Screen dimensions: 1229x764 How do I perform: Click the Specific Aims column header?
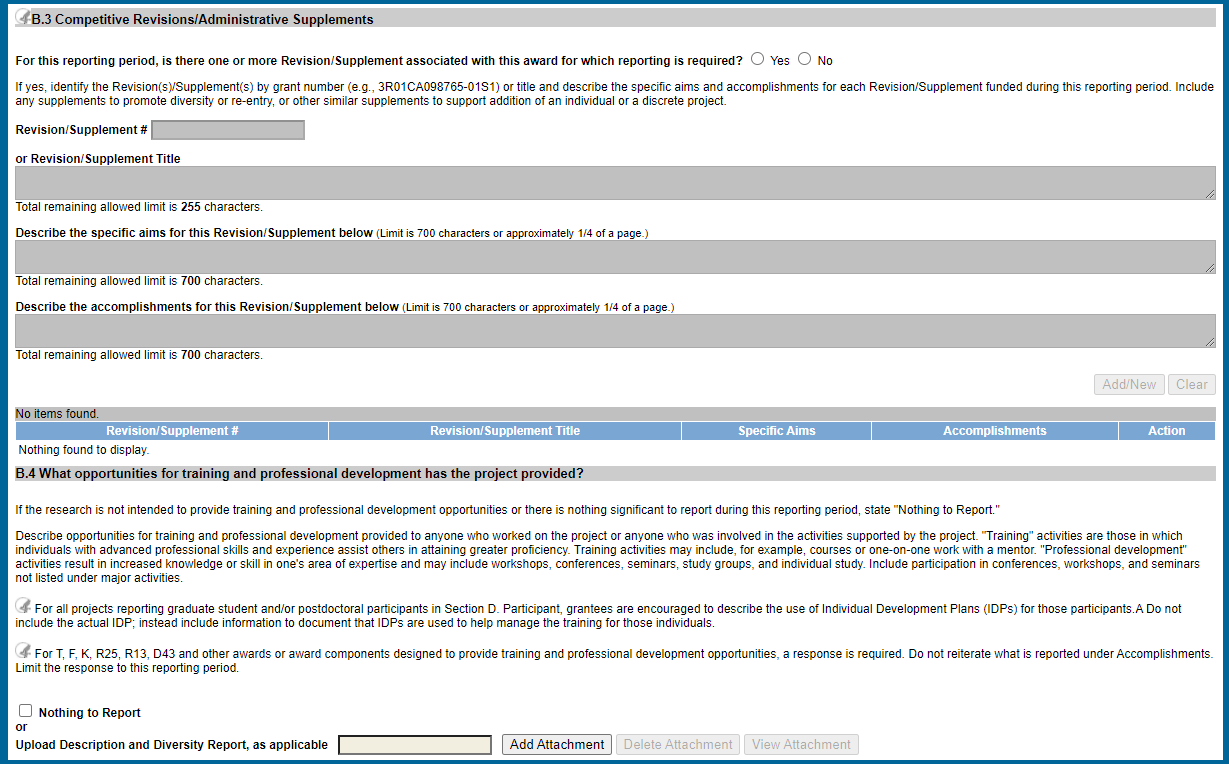click(777, 431)
